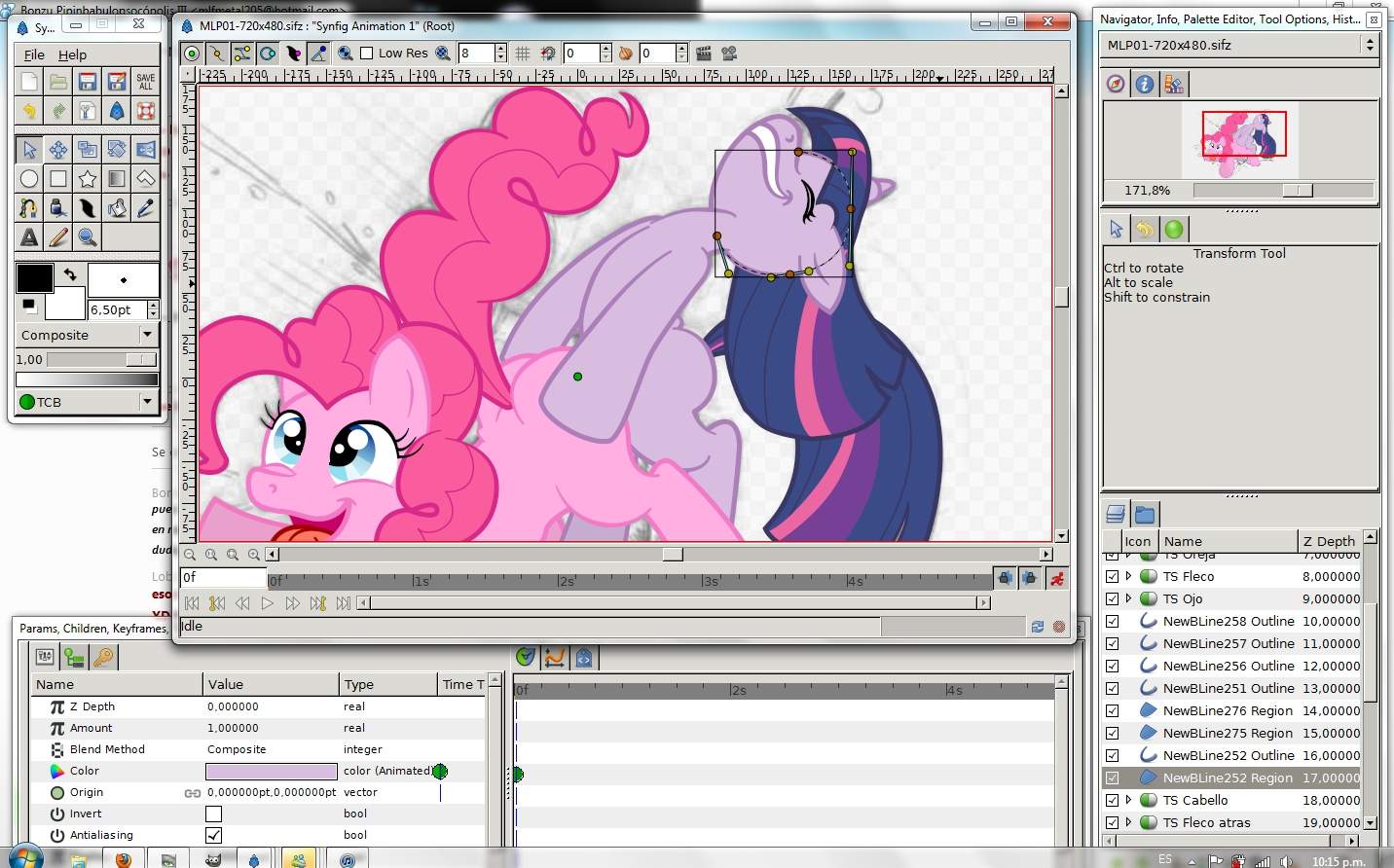The width and height of the screenshot is (1394, 868).
Task: Select the Polygon tool
Action: tap(146, 179)
